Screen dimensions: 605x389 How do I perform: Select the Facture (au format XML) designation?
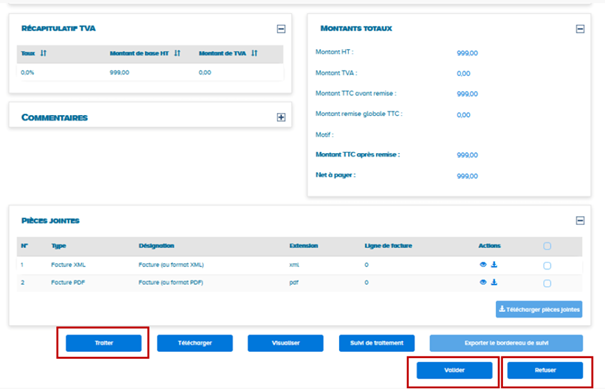(x=171, y=265)
